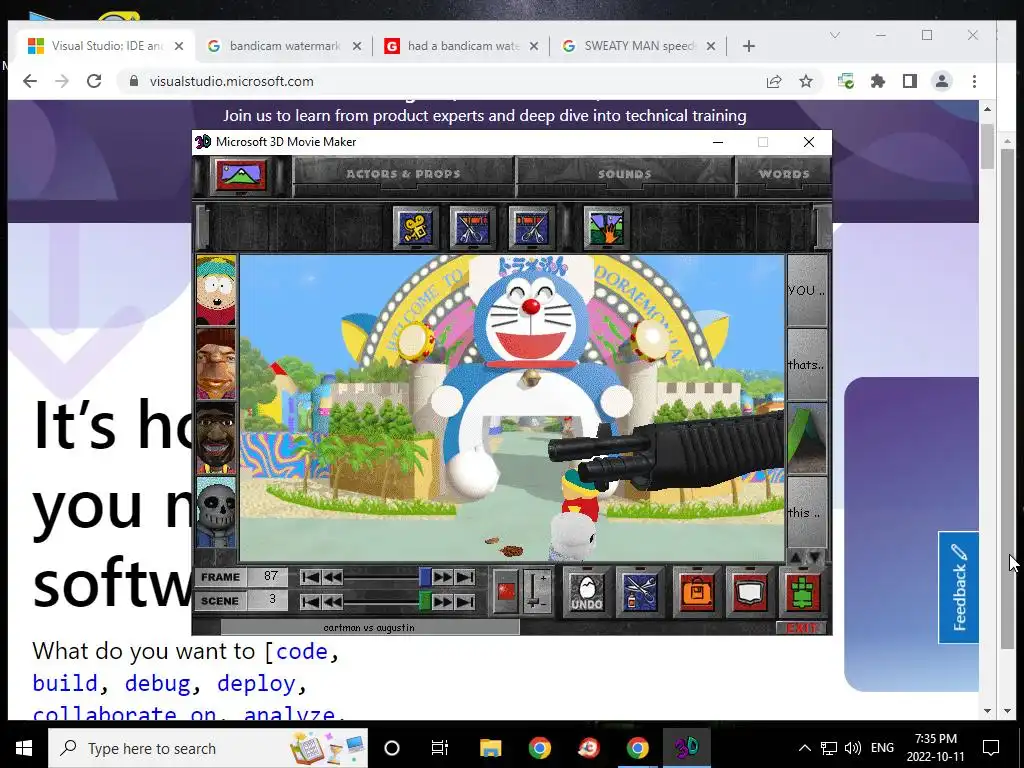Jump to last scene button

(x=464, y=601)
